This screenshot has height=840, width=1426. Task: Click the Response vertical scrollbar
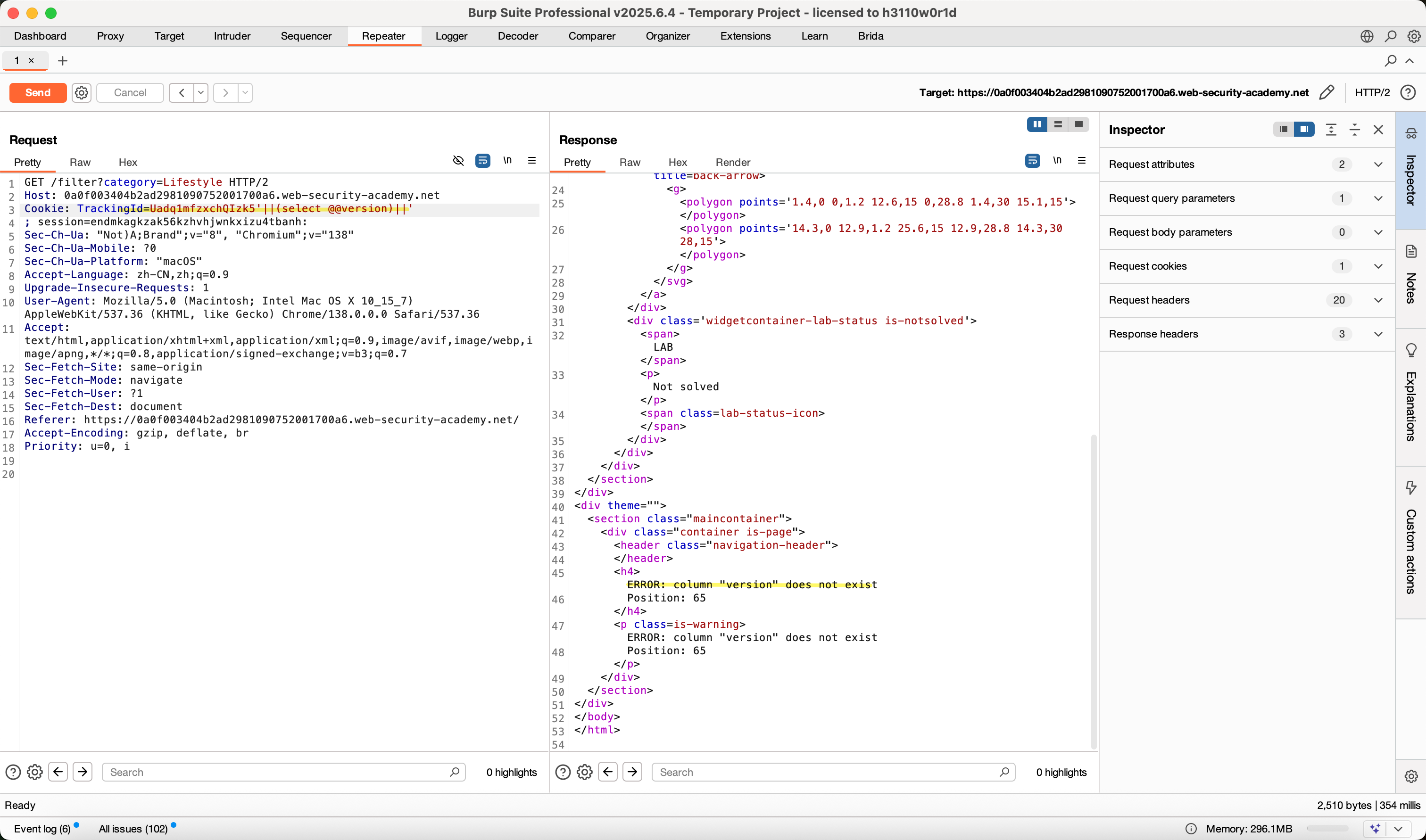click(x=1093, y=592)
